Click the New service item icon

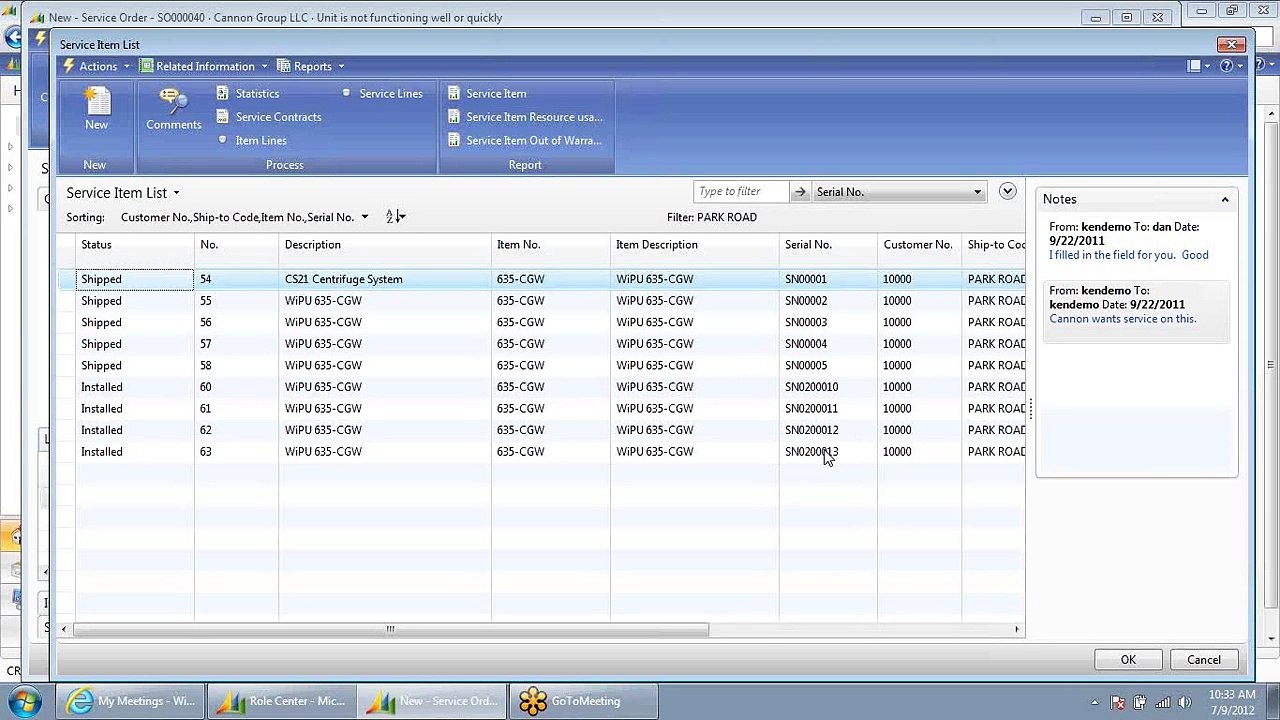96,108
